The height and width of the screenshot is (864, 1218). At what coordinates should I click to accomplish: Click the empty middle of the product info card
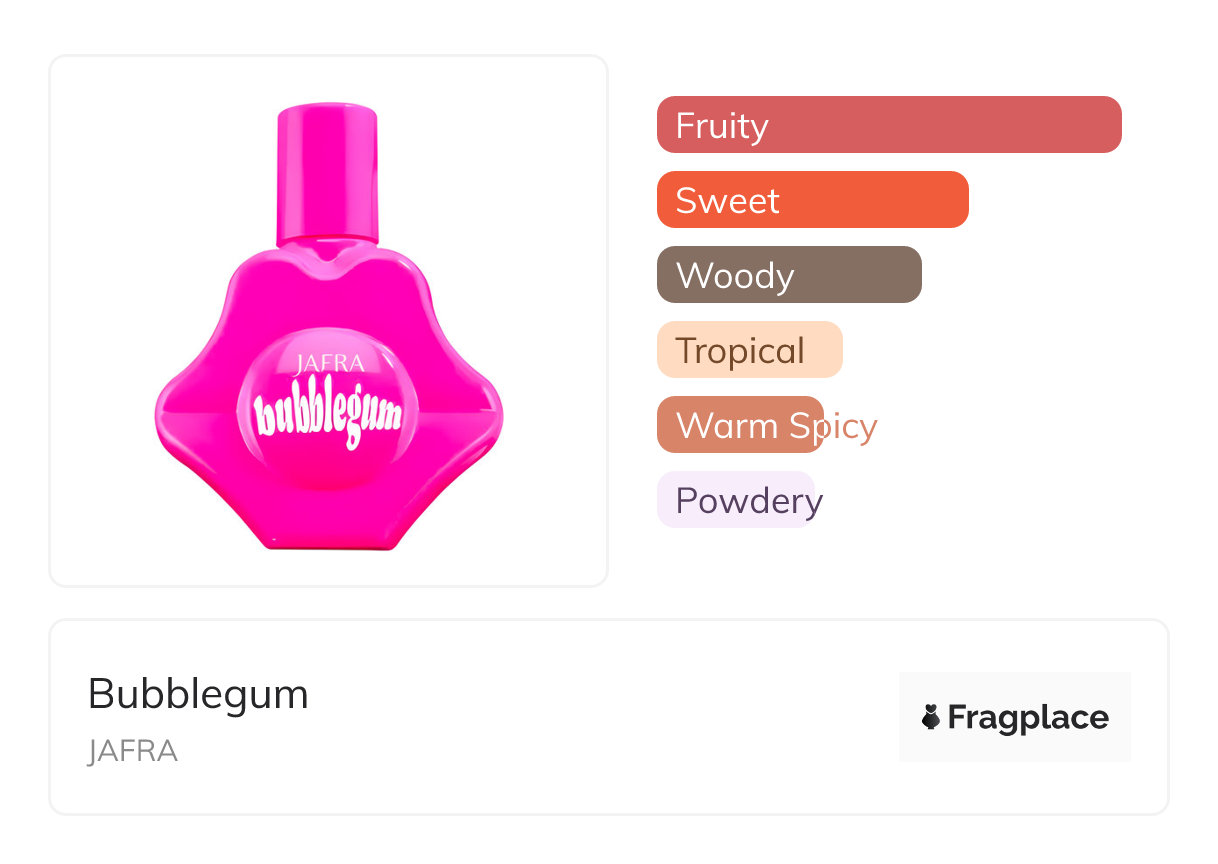(600, 717)
